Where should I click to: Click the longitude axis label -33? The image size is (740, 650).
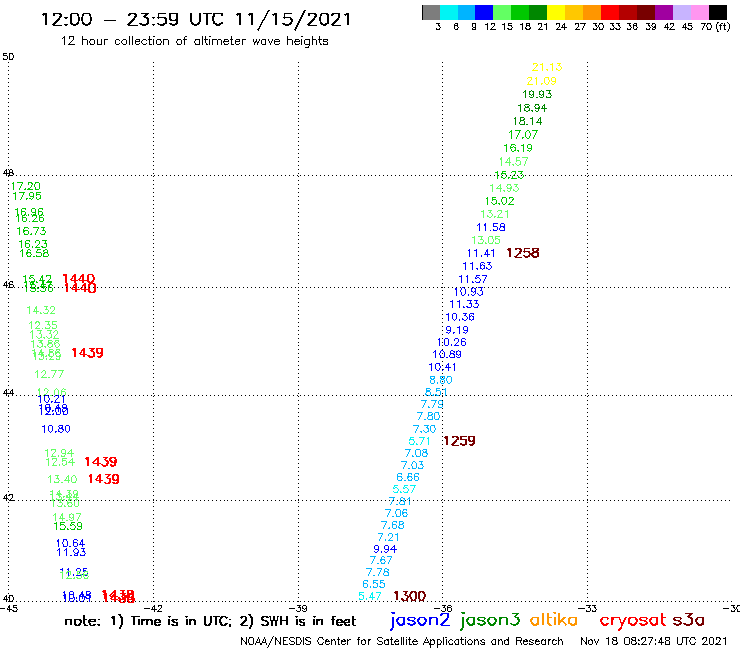[x=588, y=608]
